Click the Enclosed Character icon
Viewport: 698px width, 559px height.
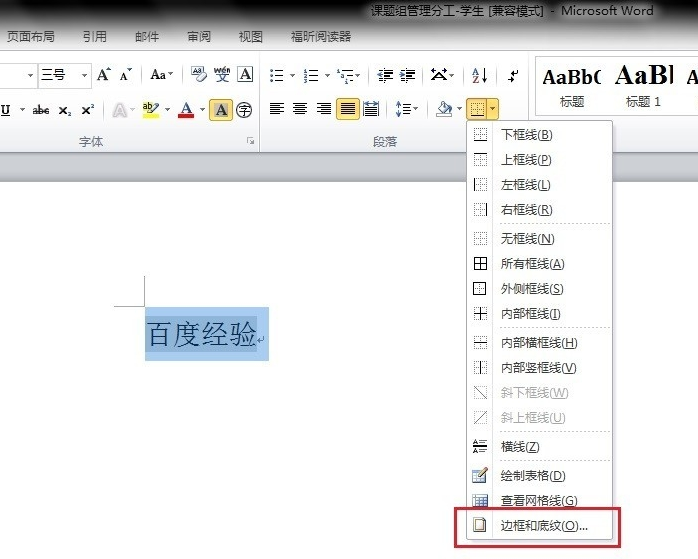tap(244, 110)
